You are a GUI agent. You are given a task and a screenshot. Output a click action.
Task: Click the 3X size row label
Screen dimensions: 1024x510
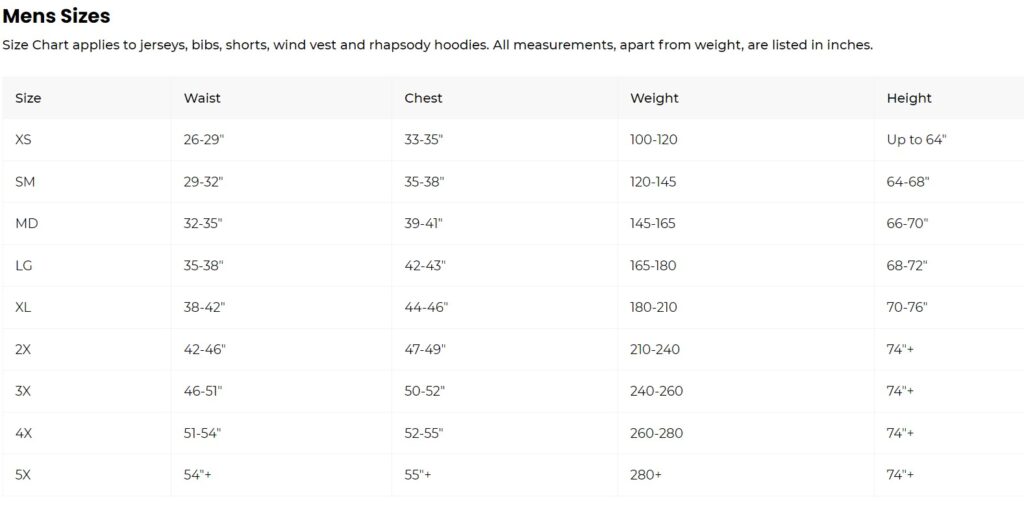click(x=24, y=391)
